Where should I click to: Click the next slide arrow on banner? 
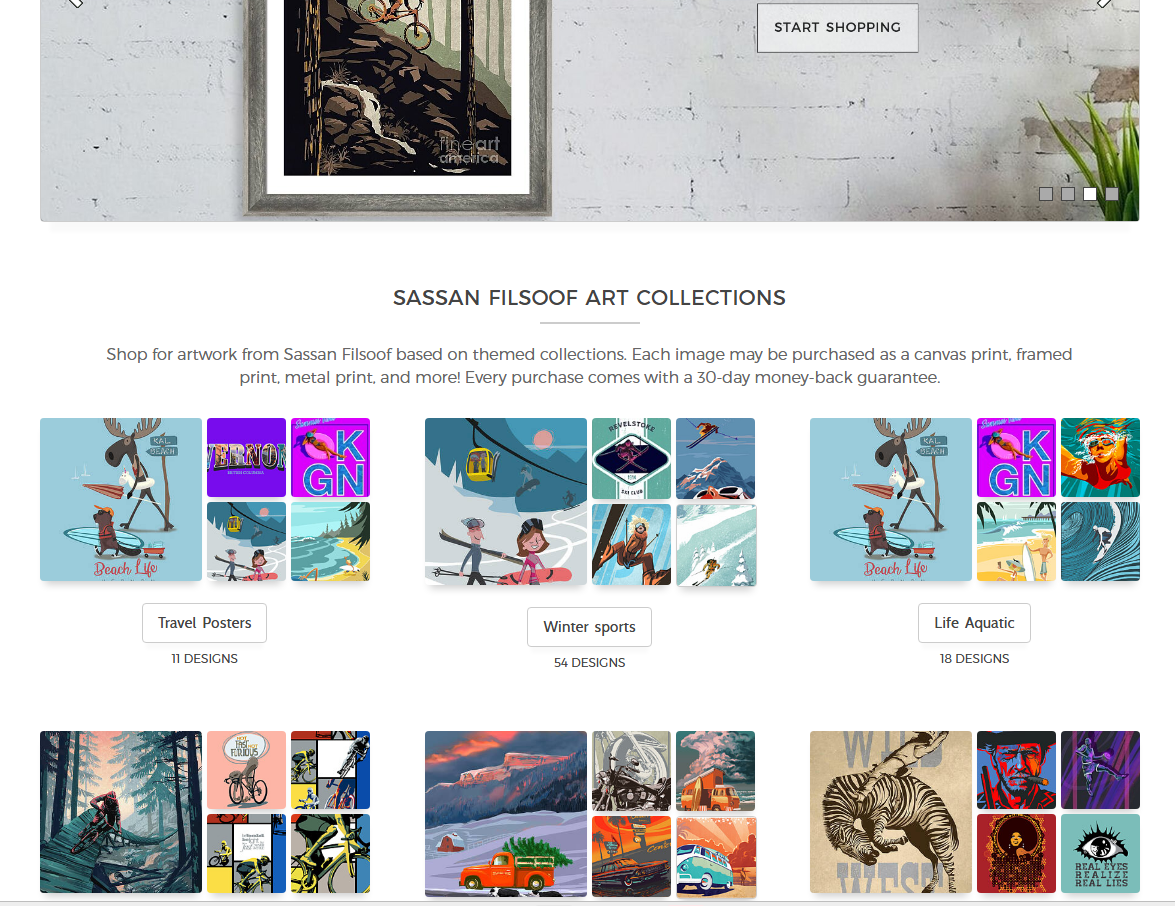[x=1103, y=3]
